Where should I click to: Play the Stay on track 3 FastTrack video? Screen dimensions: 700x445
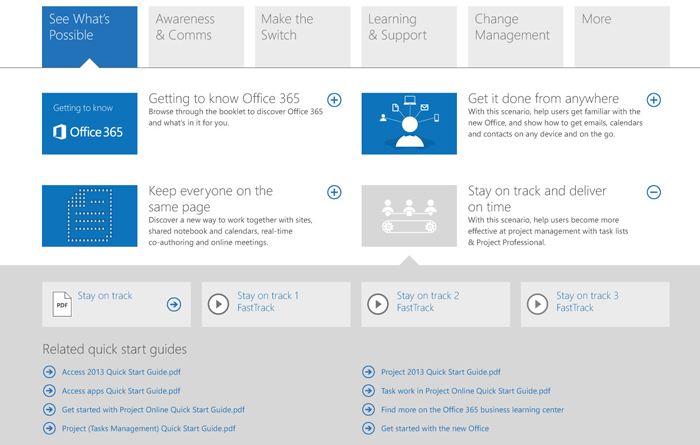(537, 304)
